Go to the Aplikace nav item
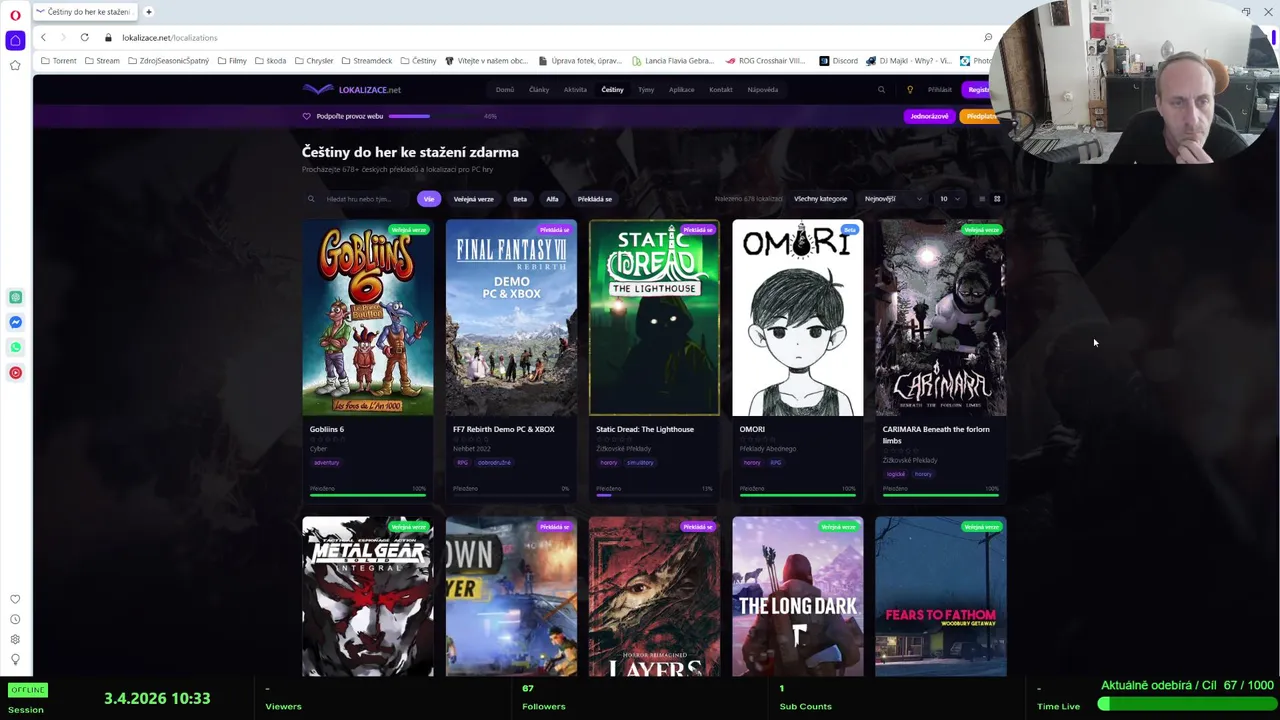This screenshot has height=720, width=1280. coord(682,90)
